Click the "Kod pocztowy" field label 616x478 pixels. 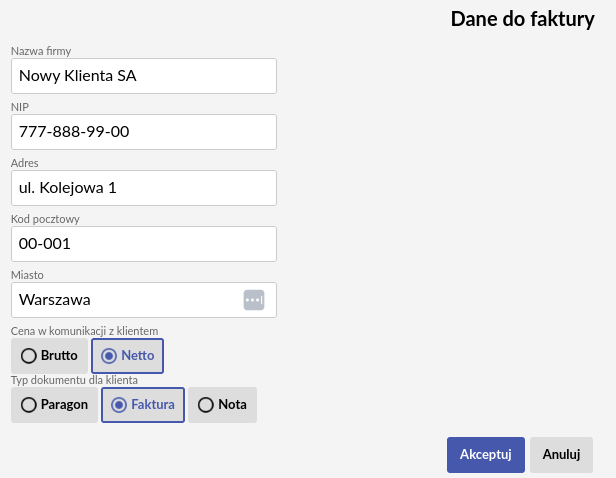[45, 219]
